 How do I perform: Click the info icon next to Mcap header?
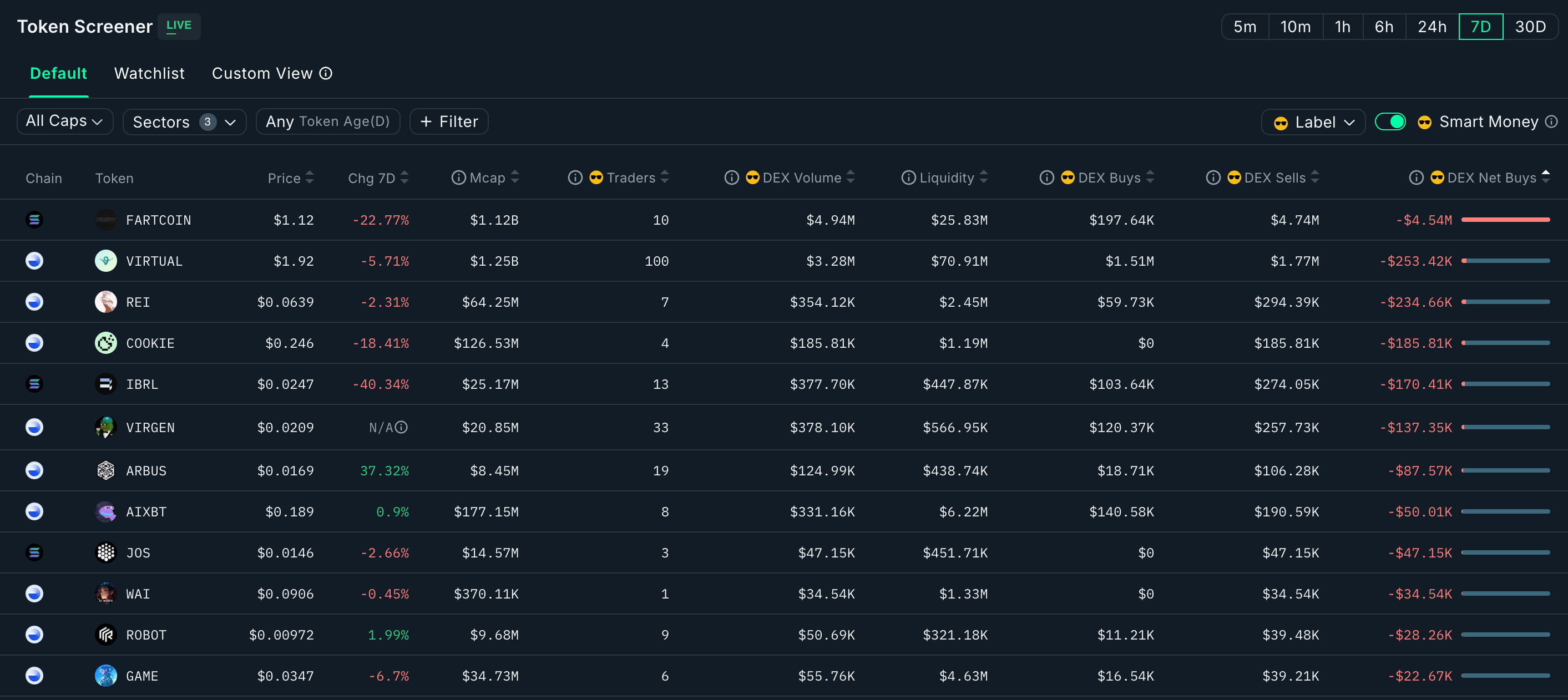[458, 177]
